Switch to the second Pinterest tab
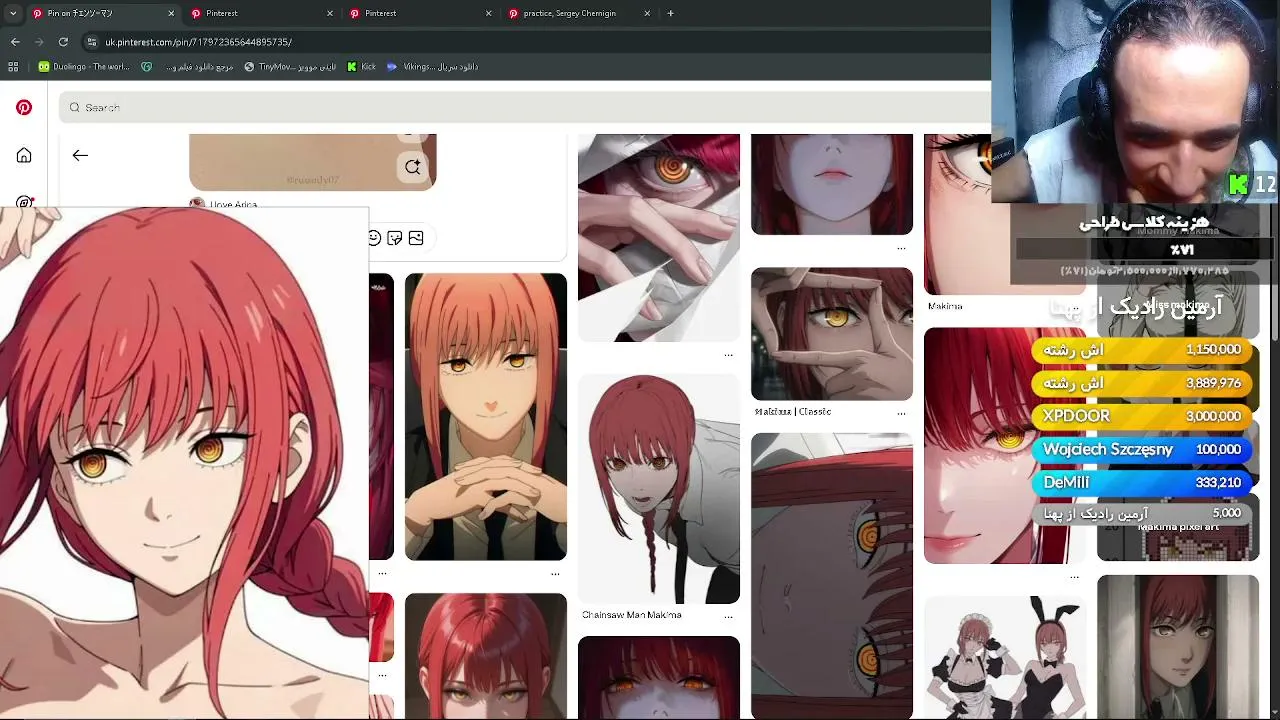This screenshot has width=1280, height=720. click(262, 13)
